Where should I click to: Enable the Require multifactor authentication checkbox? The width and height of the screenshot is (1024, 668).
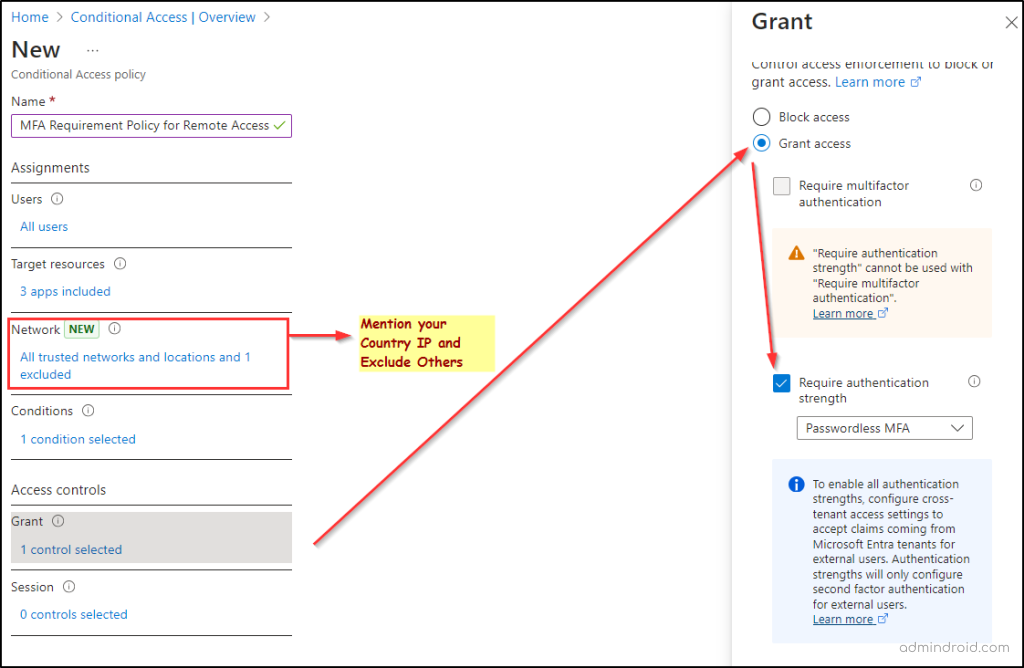[781, 186]
